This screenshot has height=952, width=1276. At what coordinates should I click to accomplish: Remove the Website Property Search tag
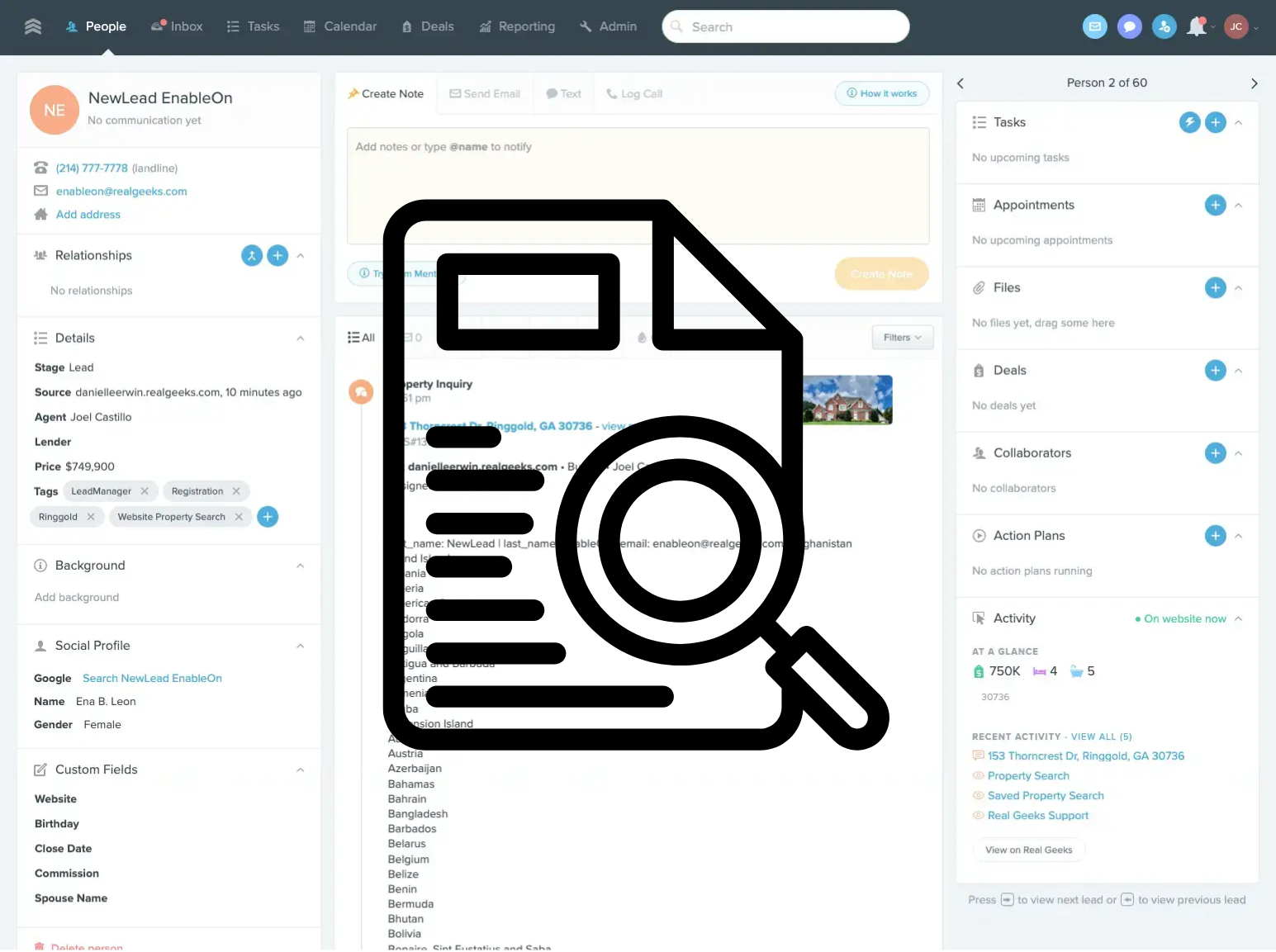click(239, 517)
